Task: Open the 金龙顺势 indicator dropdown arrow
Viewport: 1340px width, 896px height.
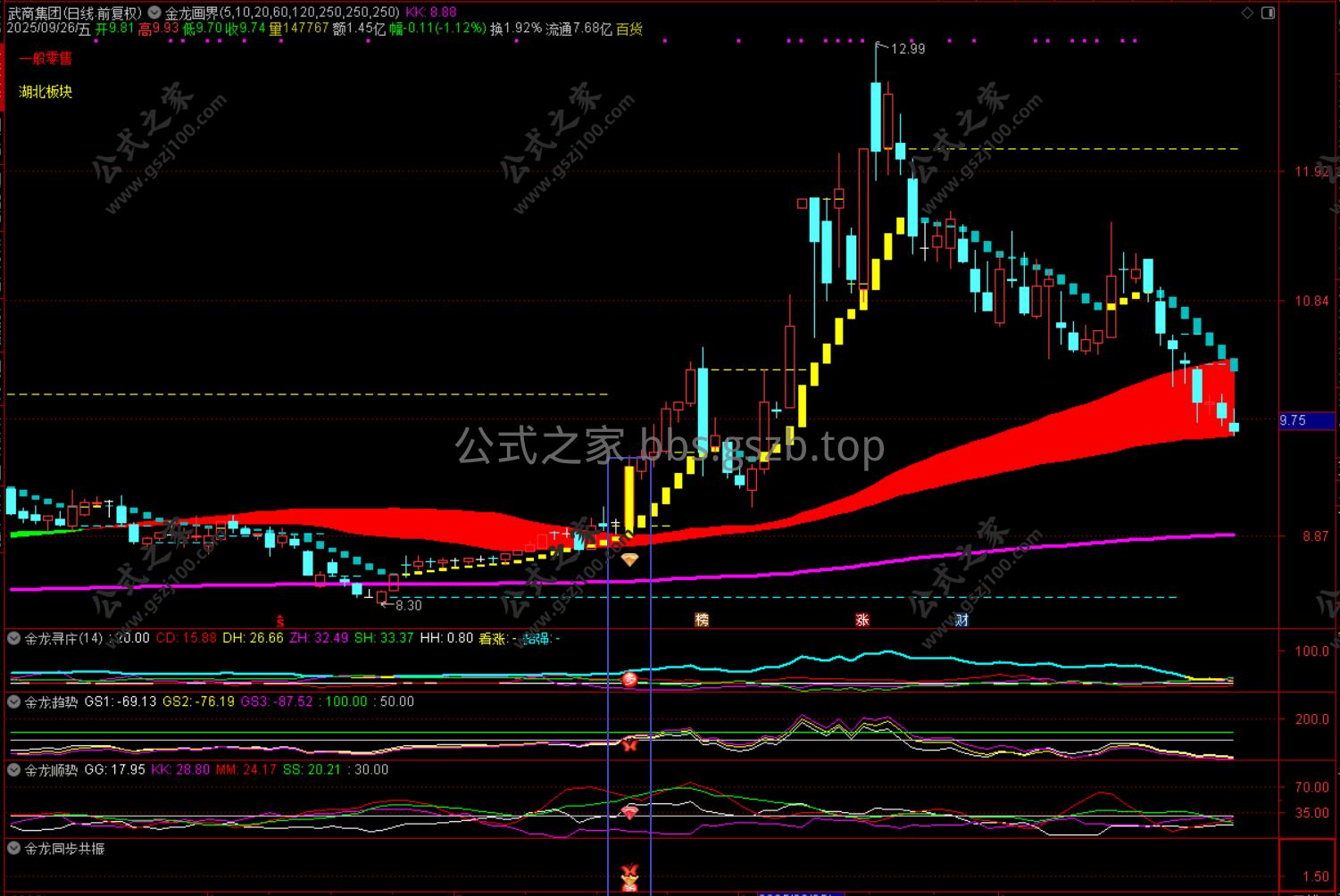Action: pos(13,769)
